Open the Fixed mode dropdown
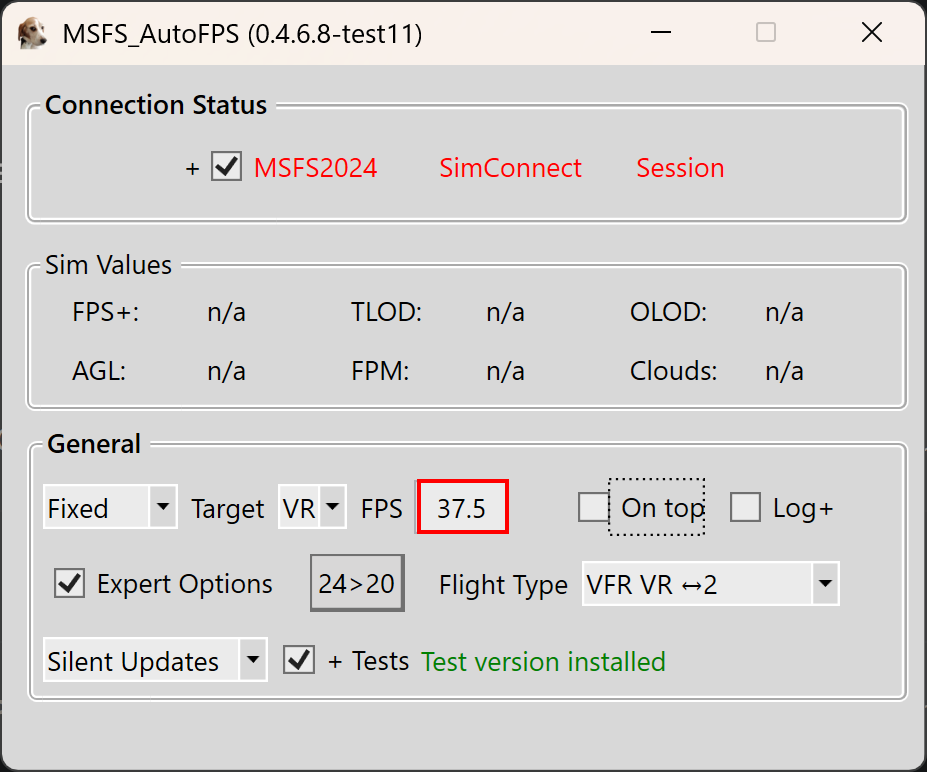 111,507
